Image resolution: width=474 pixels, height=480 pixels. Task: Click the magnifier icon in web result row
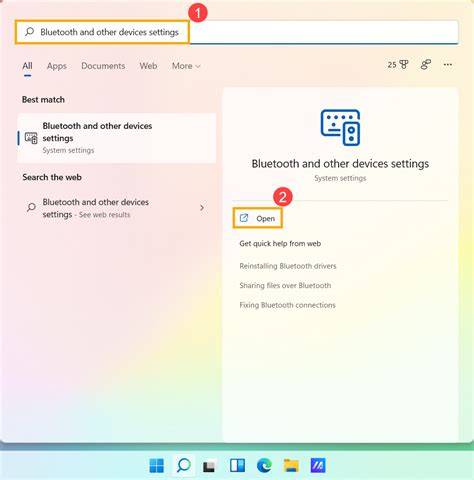[x=31, y=207]
